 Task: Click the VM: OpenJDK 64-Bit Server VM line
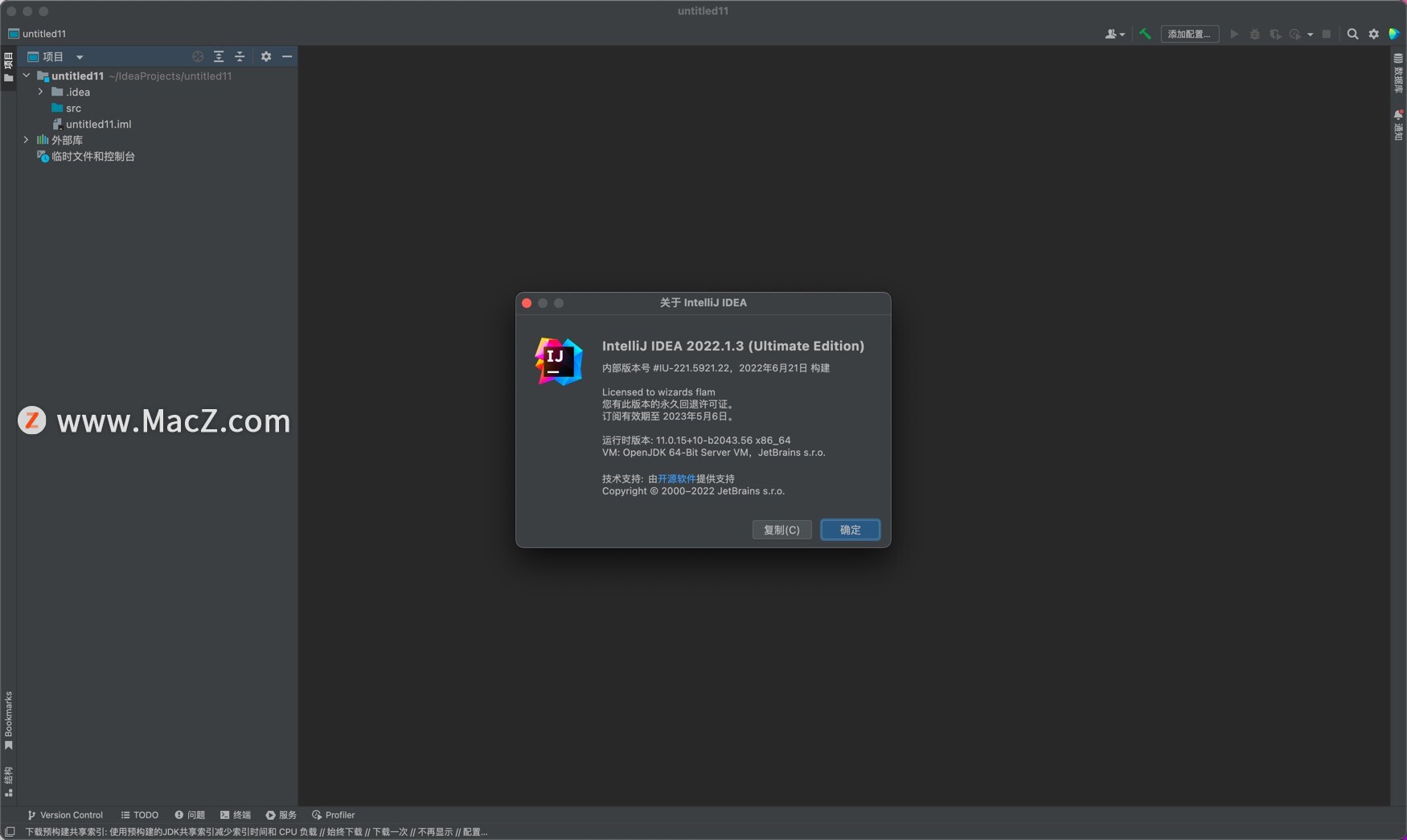tap(714, 453)
